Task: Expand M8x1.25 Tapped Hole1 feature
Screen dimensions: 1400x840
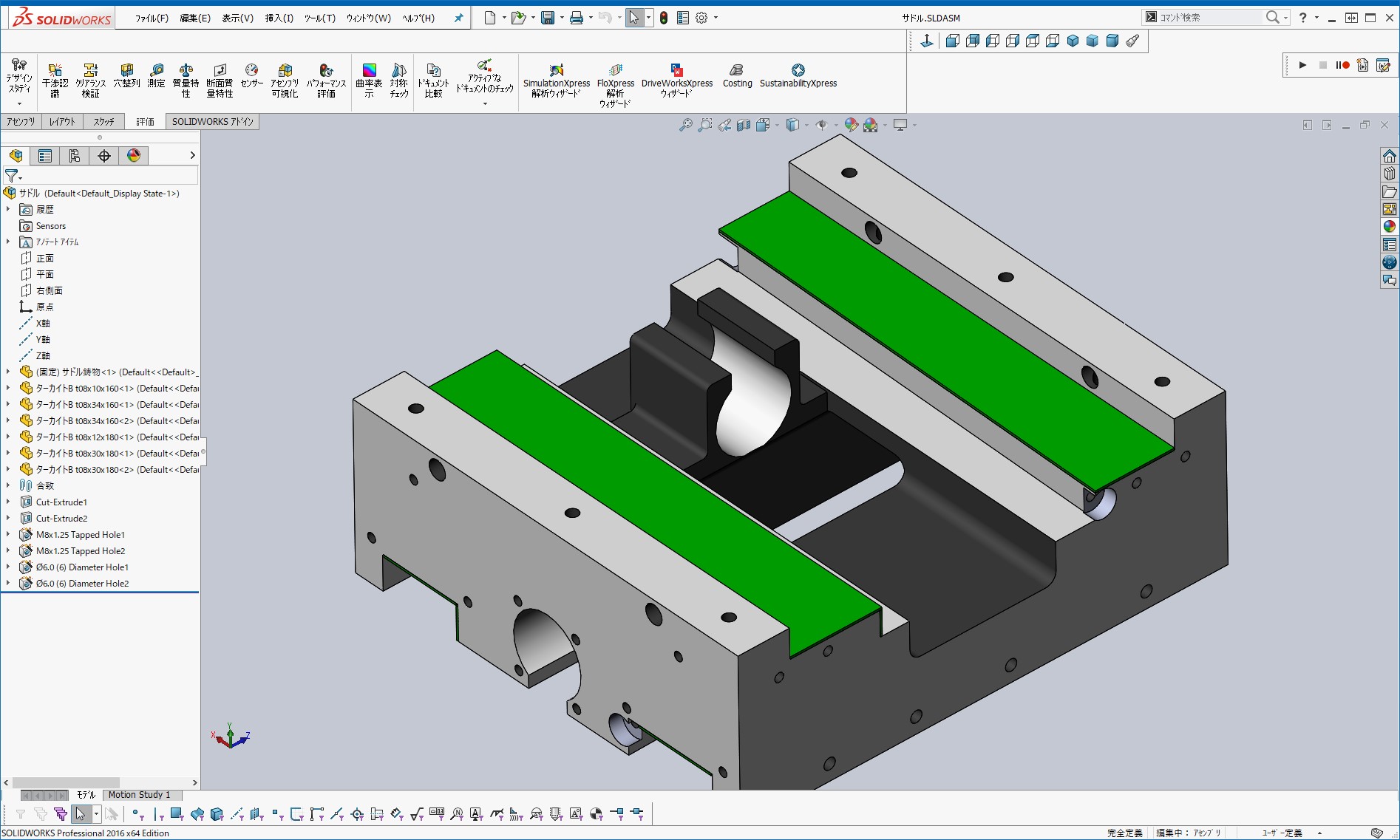Action: (8, 534)
